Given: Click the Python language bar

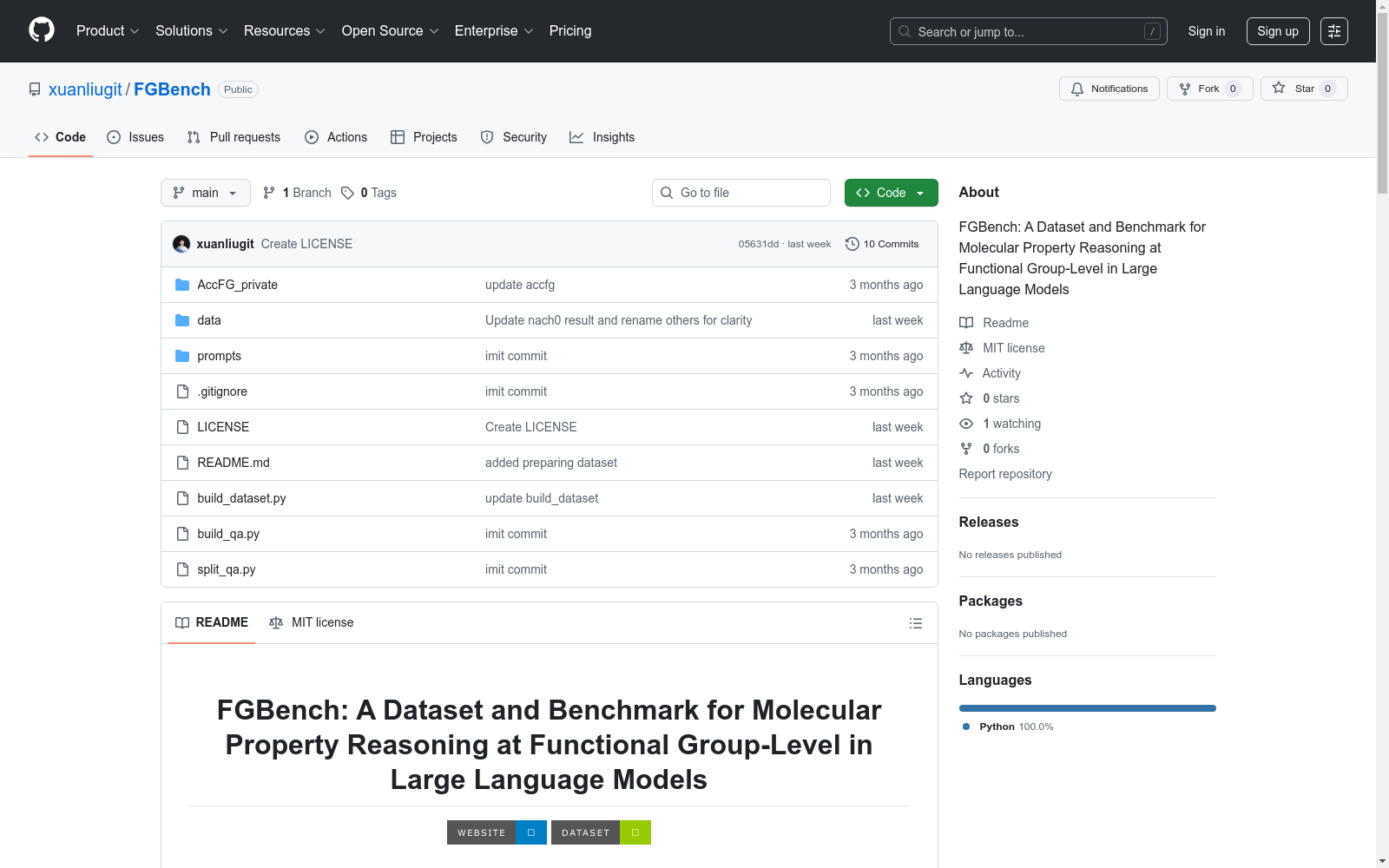Looking at the screenshot, I should click(1088, 708).
